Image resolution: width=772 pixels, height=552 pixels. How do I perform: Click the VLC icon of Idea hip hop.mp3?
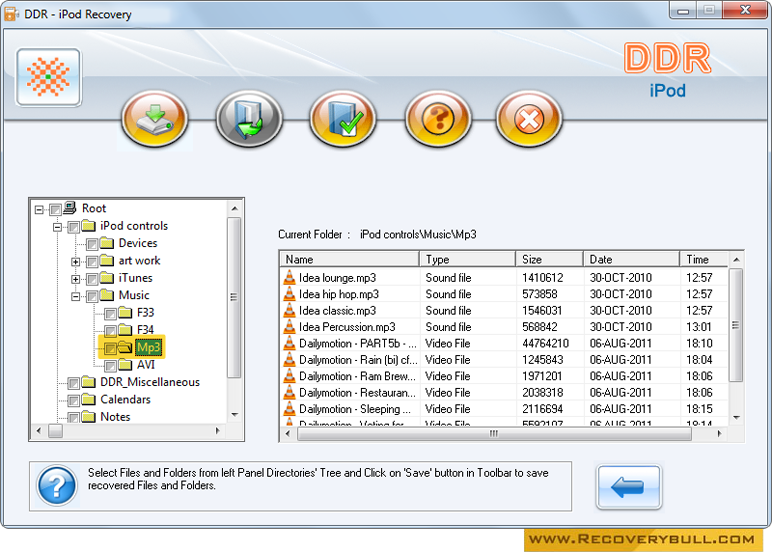pos(290,294)
